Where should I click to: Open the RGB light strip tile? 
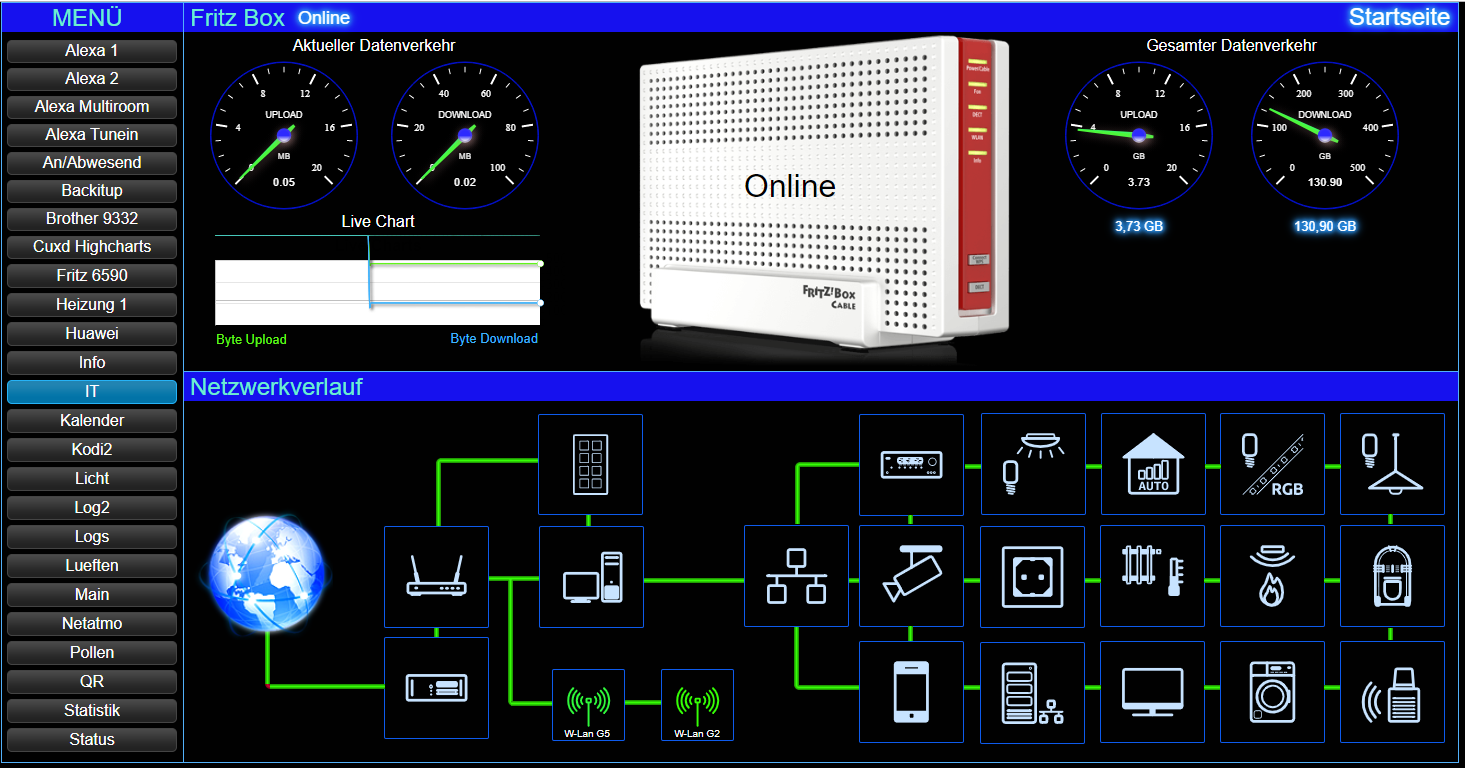(1272, 464)
